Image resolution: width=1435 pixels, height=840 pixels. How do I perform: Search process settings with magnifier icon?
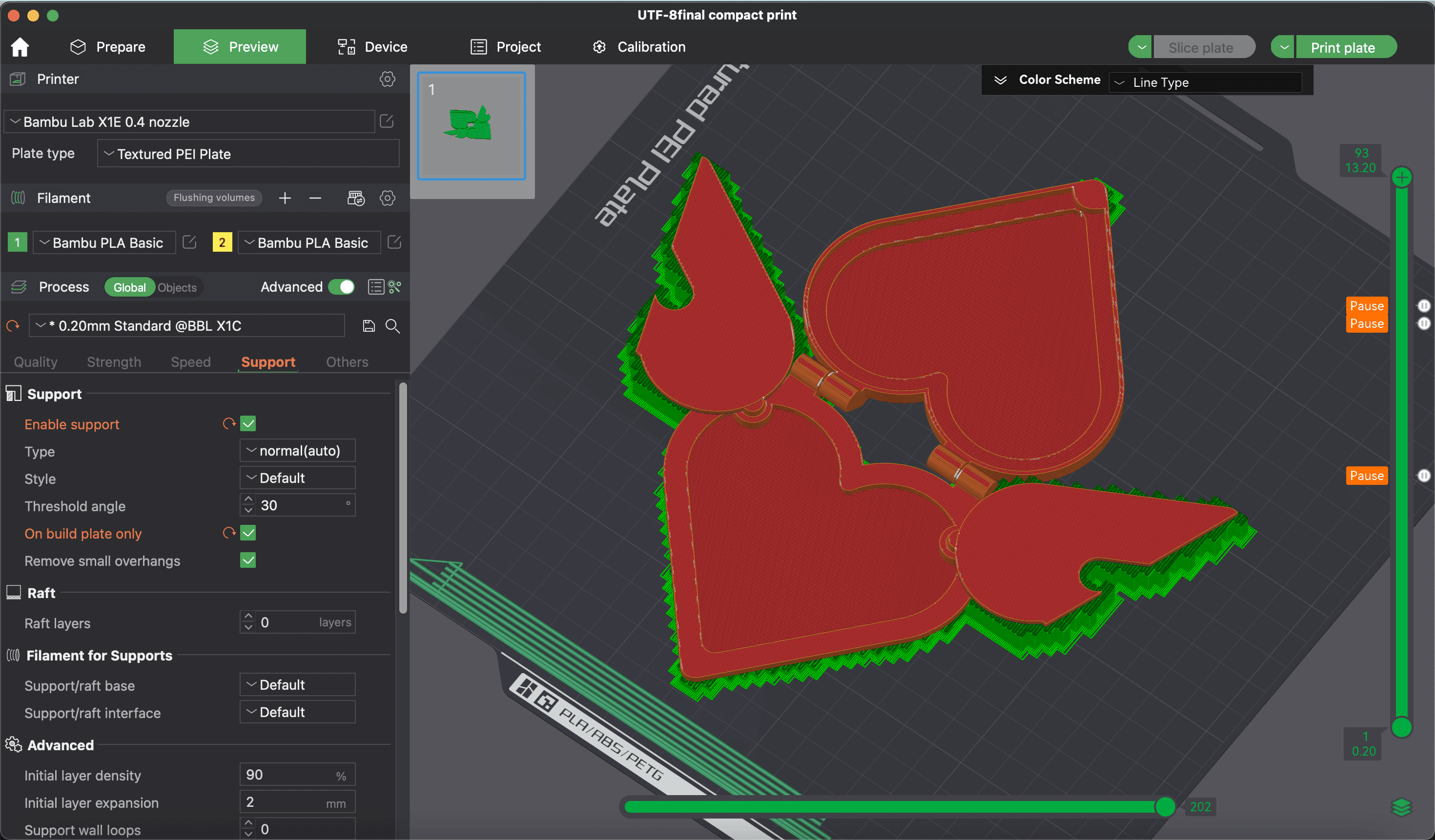(x=392, y=326)
